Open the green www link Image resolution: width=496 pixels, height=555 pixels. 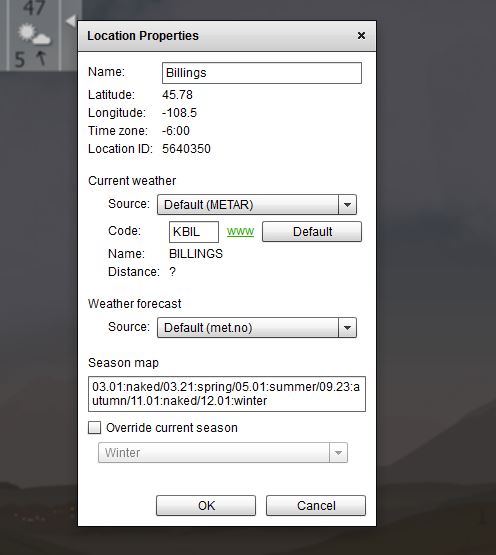tap(240, 231)
